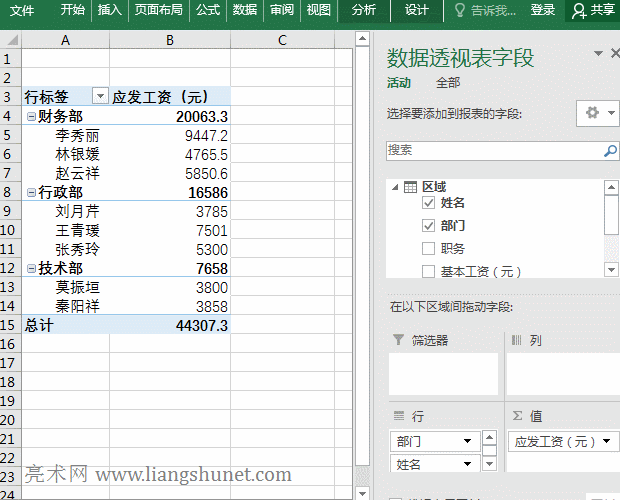Click the field list scroll-down arrow
The image size is (620, 500).
(x=611, y=270)
